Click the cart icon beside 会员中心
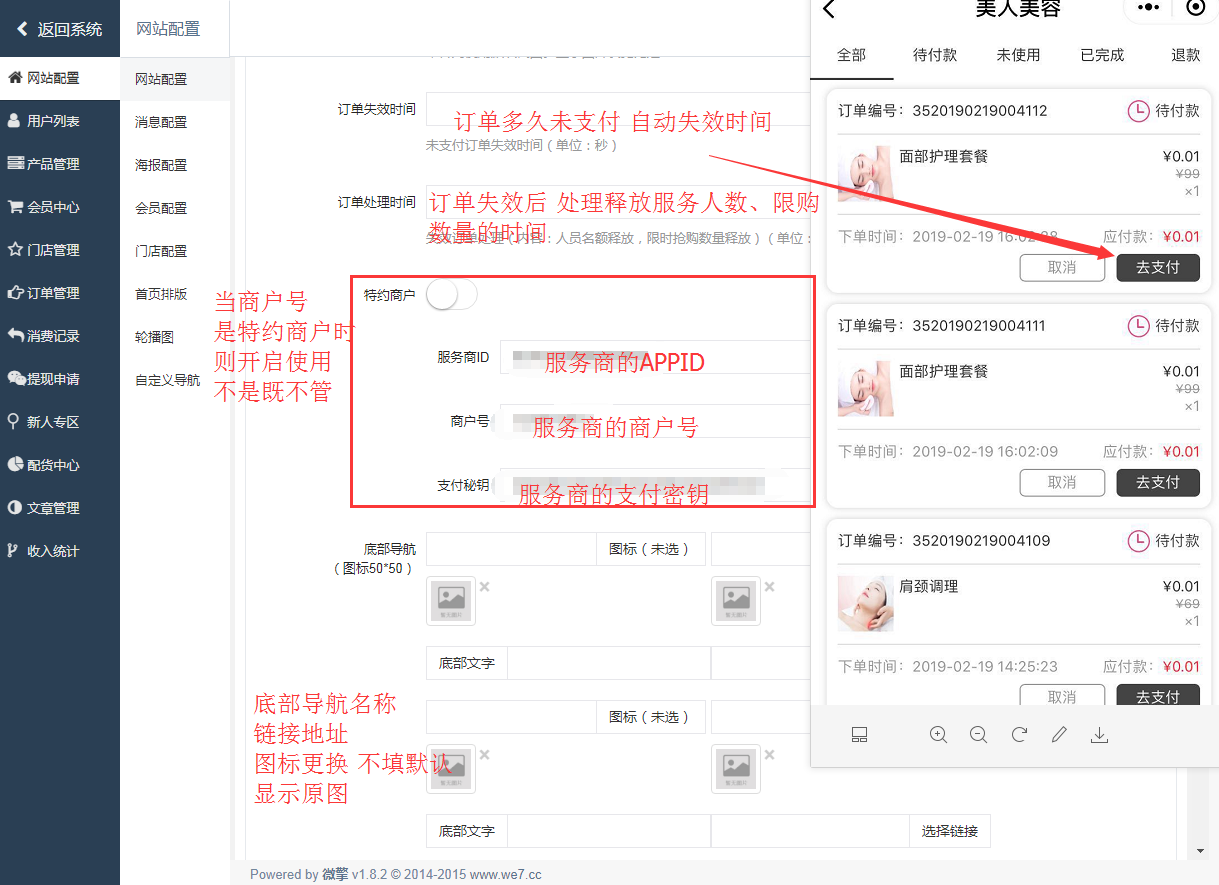Image resolution: width=1219 pixels, height=885 pixels. pos(15,206)
